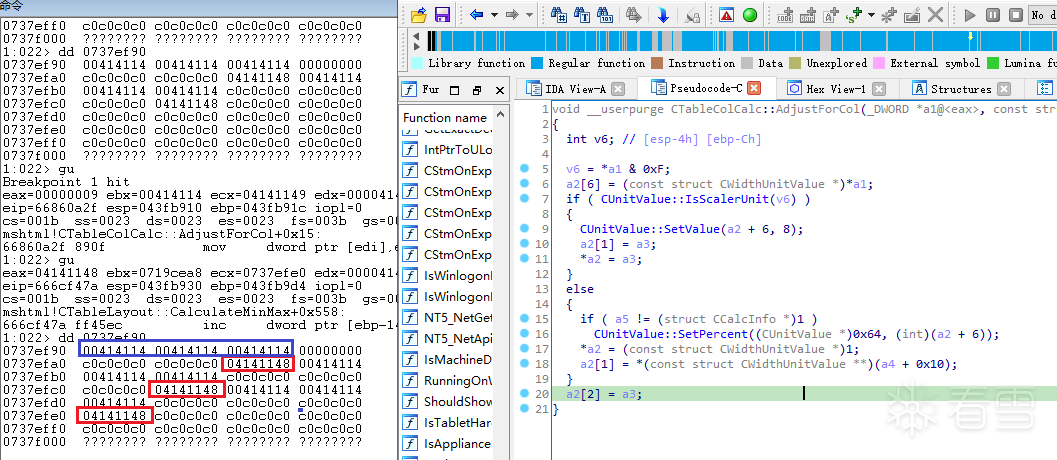This screenshot has height=460, width=1057.
Task: Jump back with the blue left arrow
Action: coord(477,15)
